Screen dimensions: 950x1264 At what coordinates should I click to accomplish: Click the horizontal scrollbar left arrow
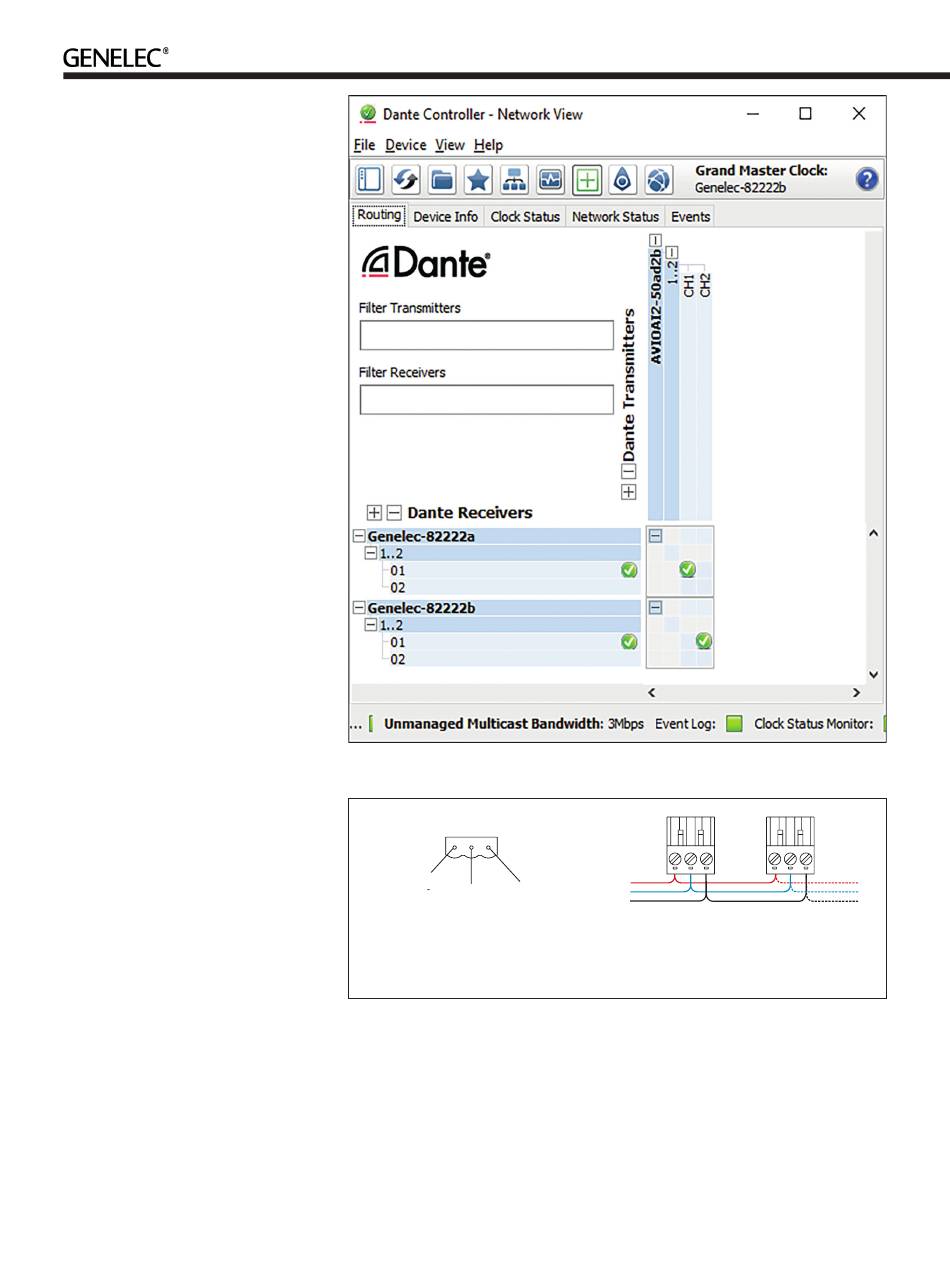[x=652, y=692]
